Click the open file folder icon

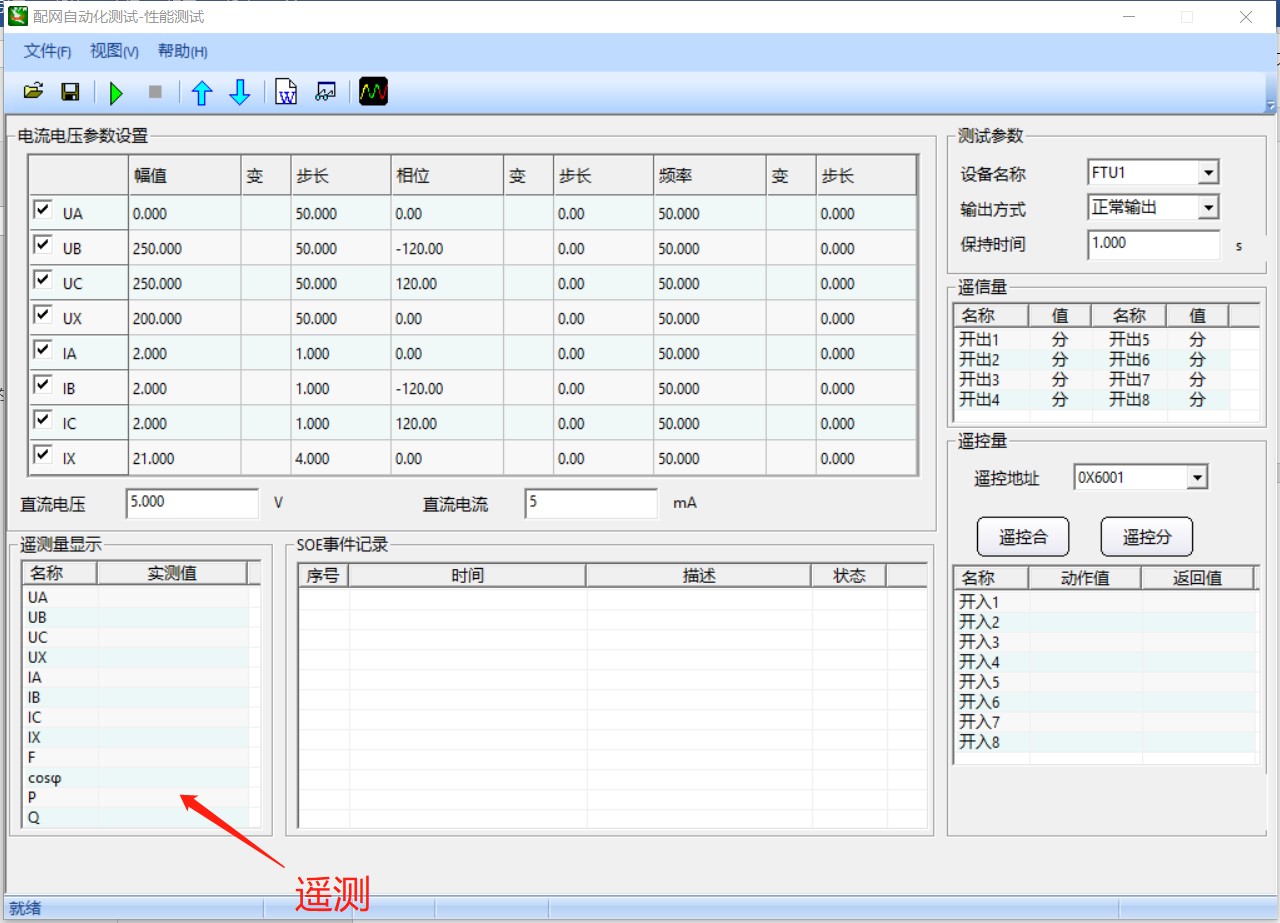[x=33, y=92]
